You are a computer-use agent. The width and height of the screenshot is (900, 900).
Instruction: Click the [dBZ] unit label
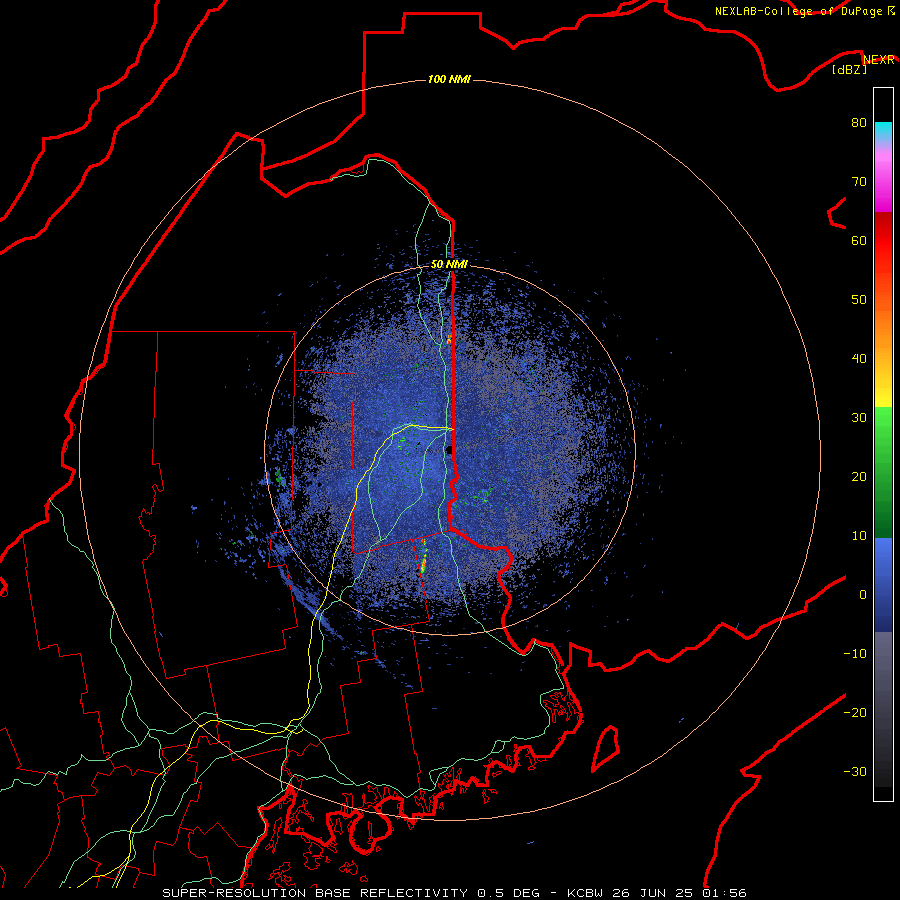coord(849,70)
